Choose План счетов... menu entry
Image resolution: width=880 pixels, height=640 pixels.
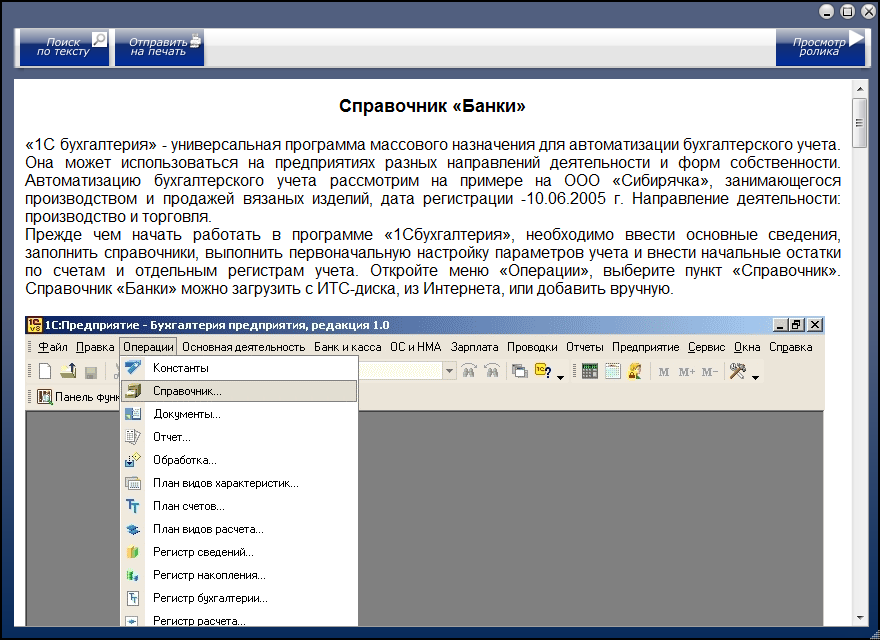188,506
